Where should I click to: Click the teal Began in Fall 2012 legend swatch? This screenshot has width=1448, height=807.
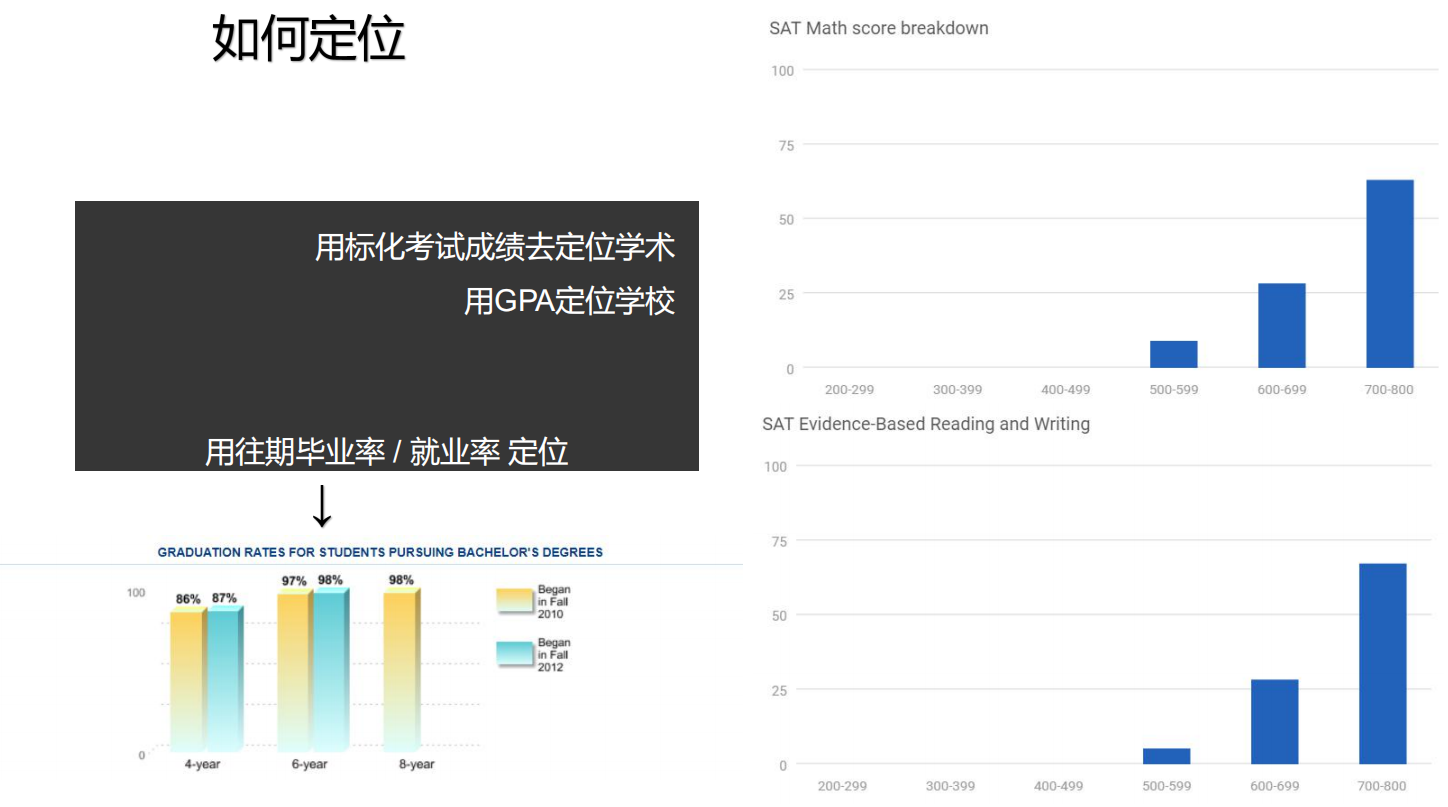click(x=515, y=654)
